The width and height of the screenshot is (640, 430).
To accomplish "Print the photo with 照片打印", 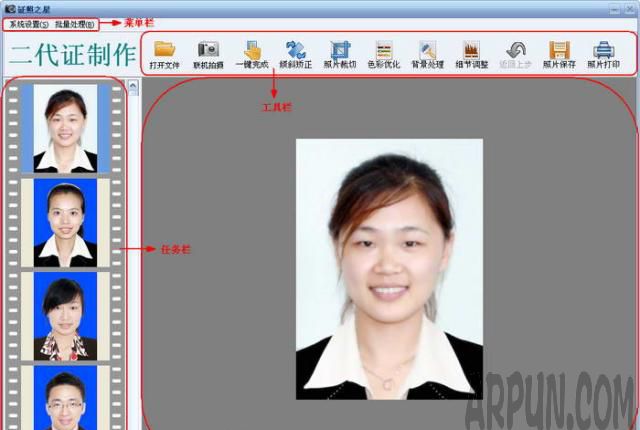I will pos(603,53).
